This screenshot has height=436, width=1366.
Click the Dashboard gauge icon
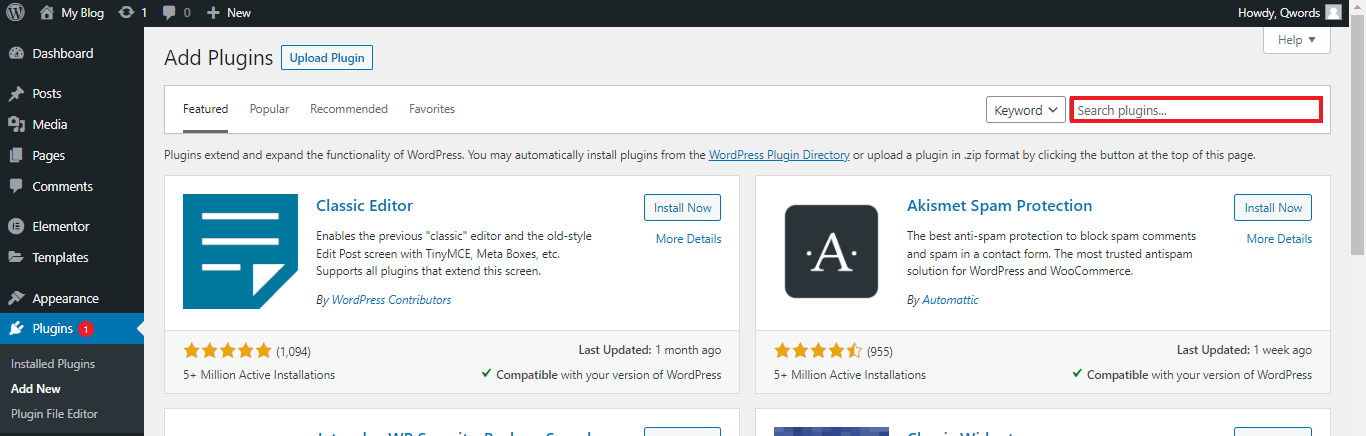[x=16, y=53]
